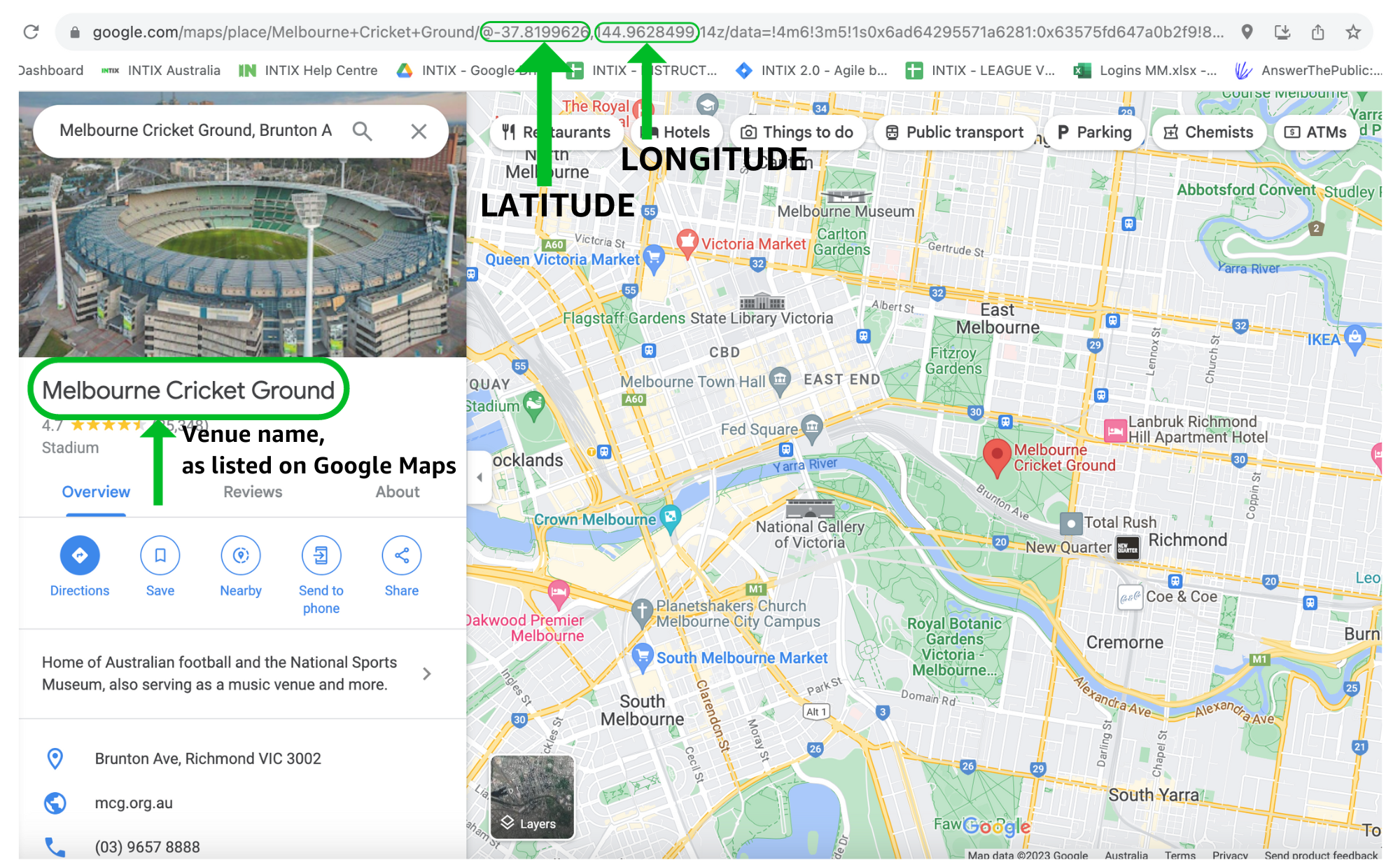Filter the map by Chemists
The height and width of the screenshot is (867, 1400).
click(x=1209, y=132)
